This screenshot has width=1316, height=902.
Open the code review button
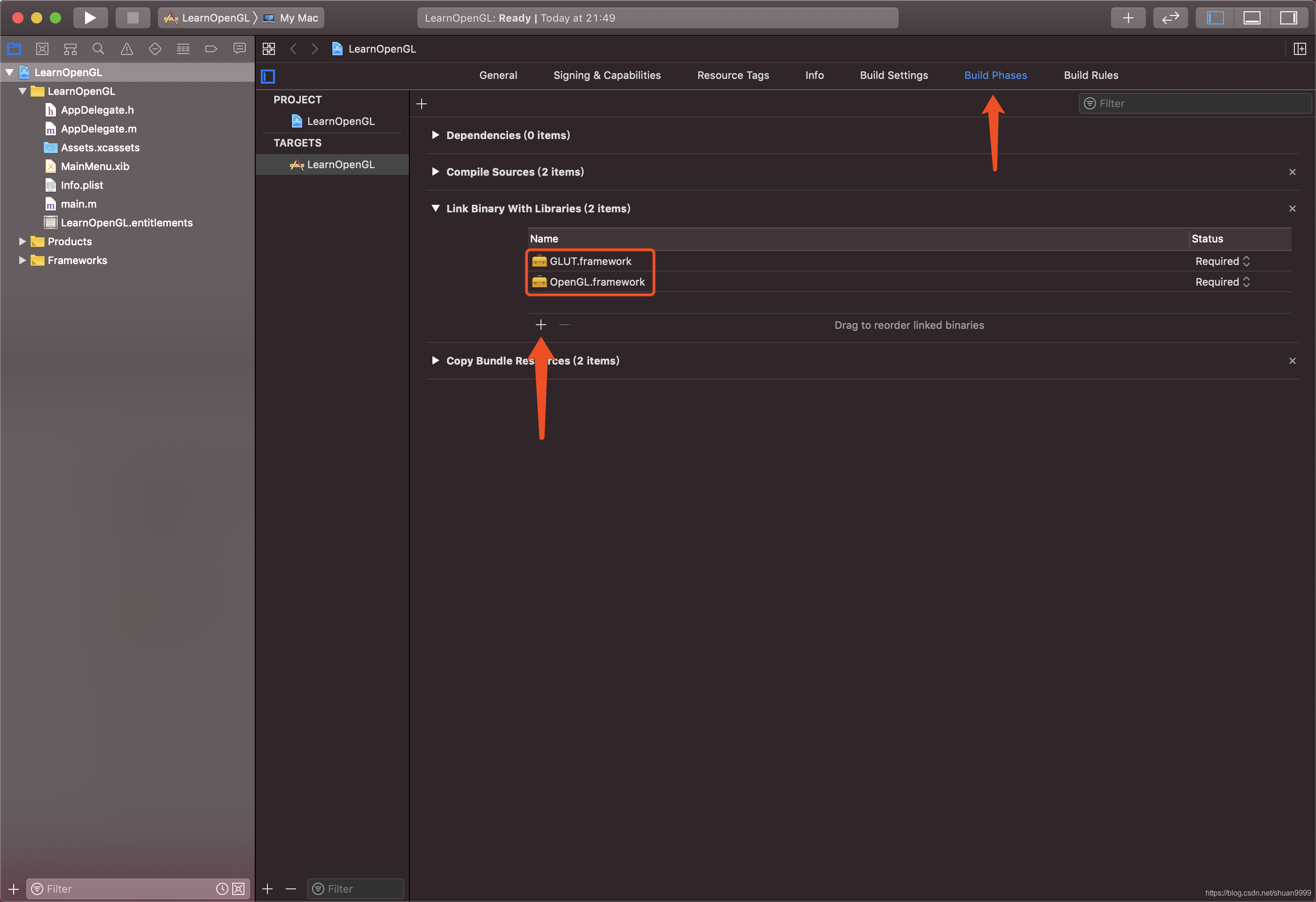(1170, 17)
